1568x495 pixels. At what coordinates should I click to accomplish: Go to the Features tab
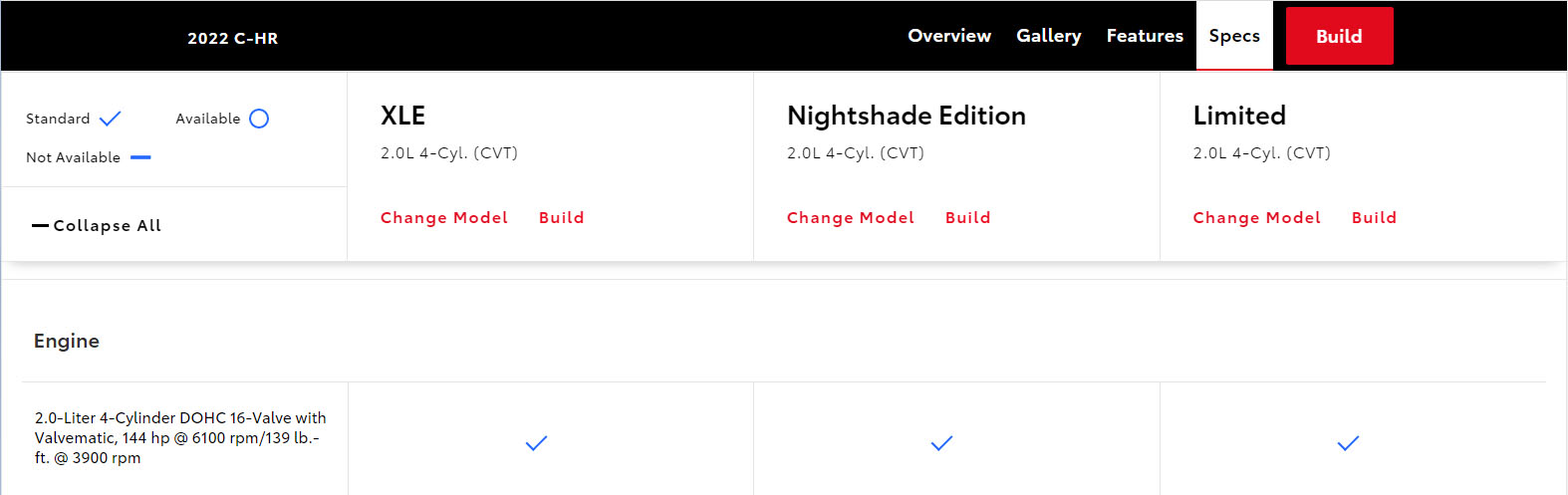pyautogui.click(x=1145, y=36)
